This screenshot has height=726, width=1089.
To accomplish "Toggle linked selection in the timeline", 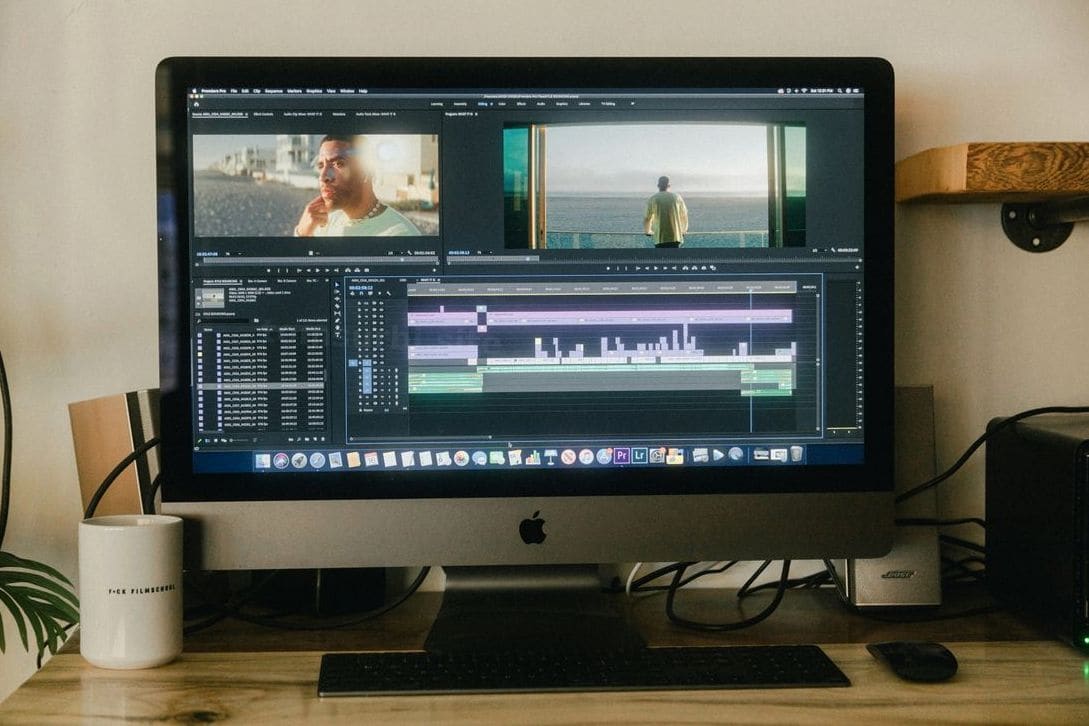I will (370, 294).
